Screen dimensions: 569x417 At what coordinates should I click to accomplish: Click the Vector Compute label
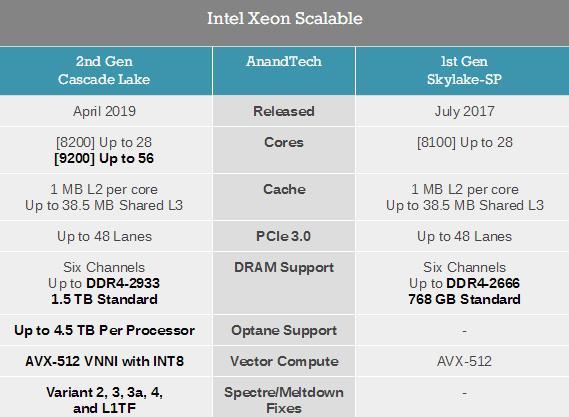(284, 361)
